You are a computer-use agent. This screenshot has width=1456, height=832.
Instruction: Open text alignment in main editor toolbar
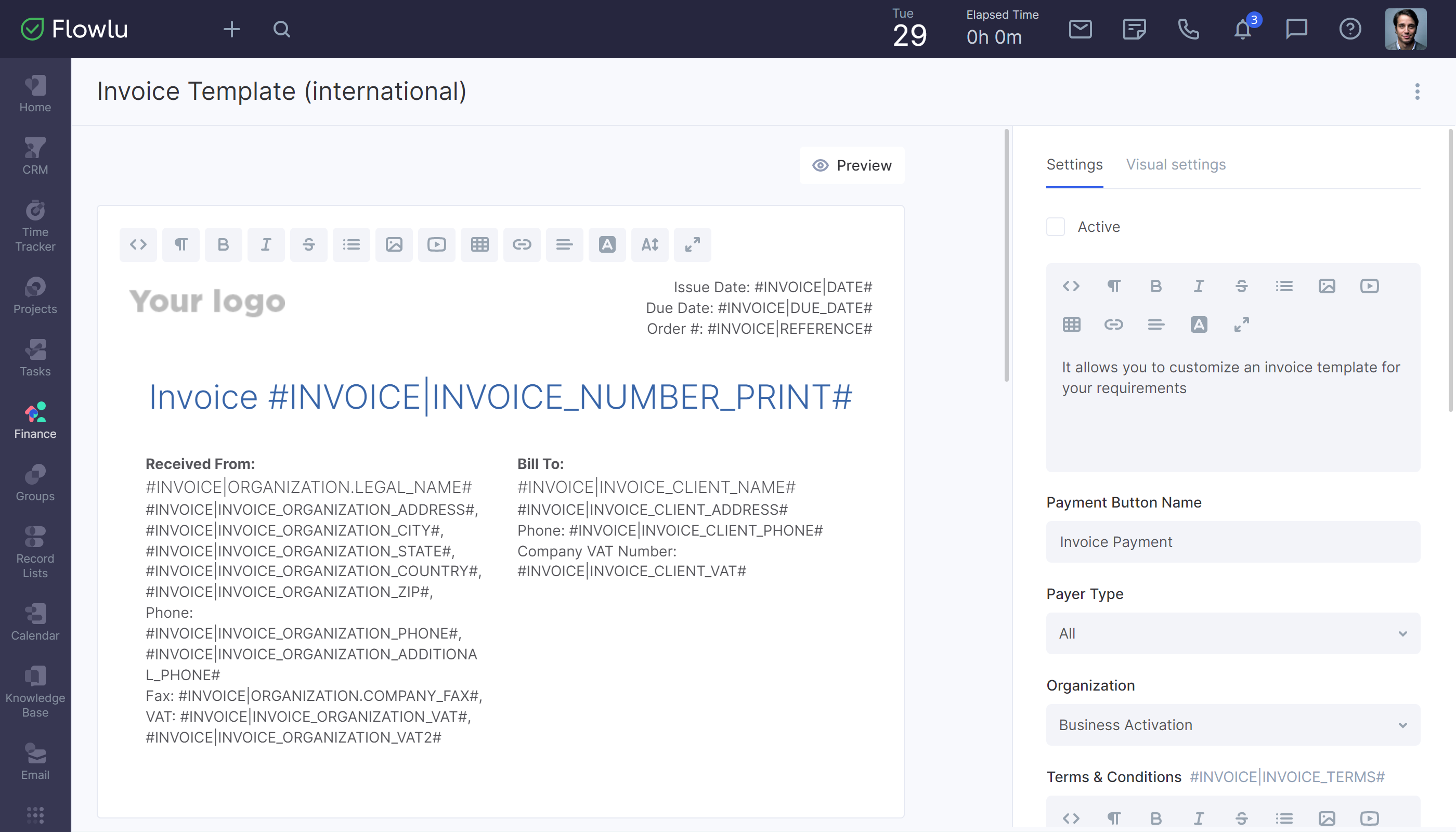(x=565, y=244)
